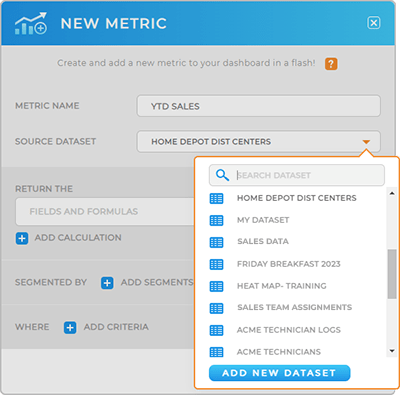This screenshot has width=400, height=395.
Task: Click table icon beside ACME TECHNICIAN LOGS
Action: click(x=216, y=330)
